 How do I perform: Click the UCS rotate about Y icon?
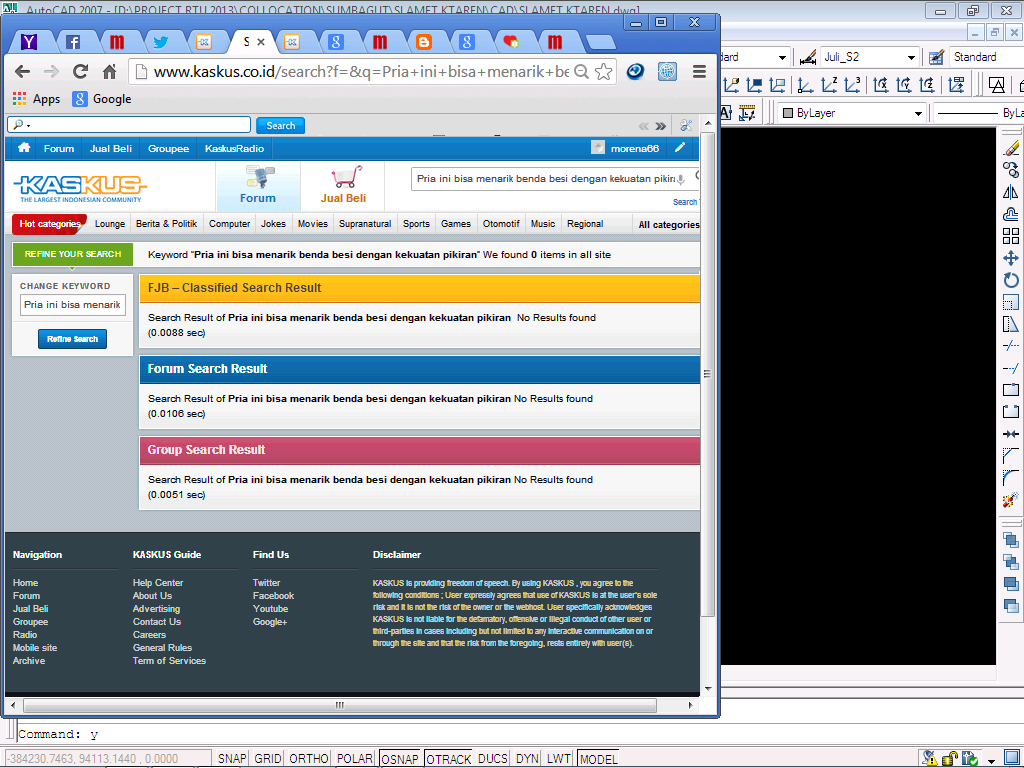pyautogui.click(x=904, y=85)
